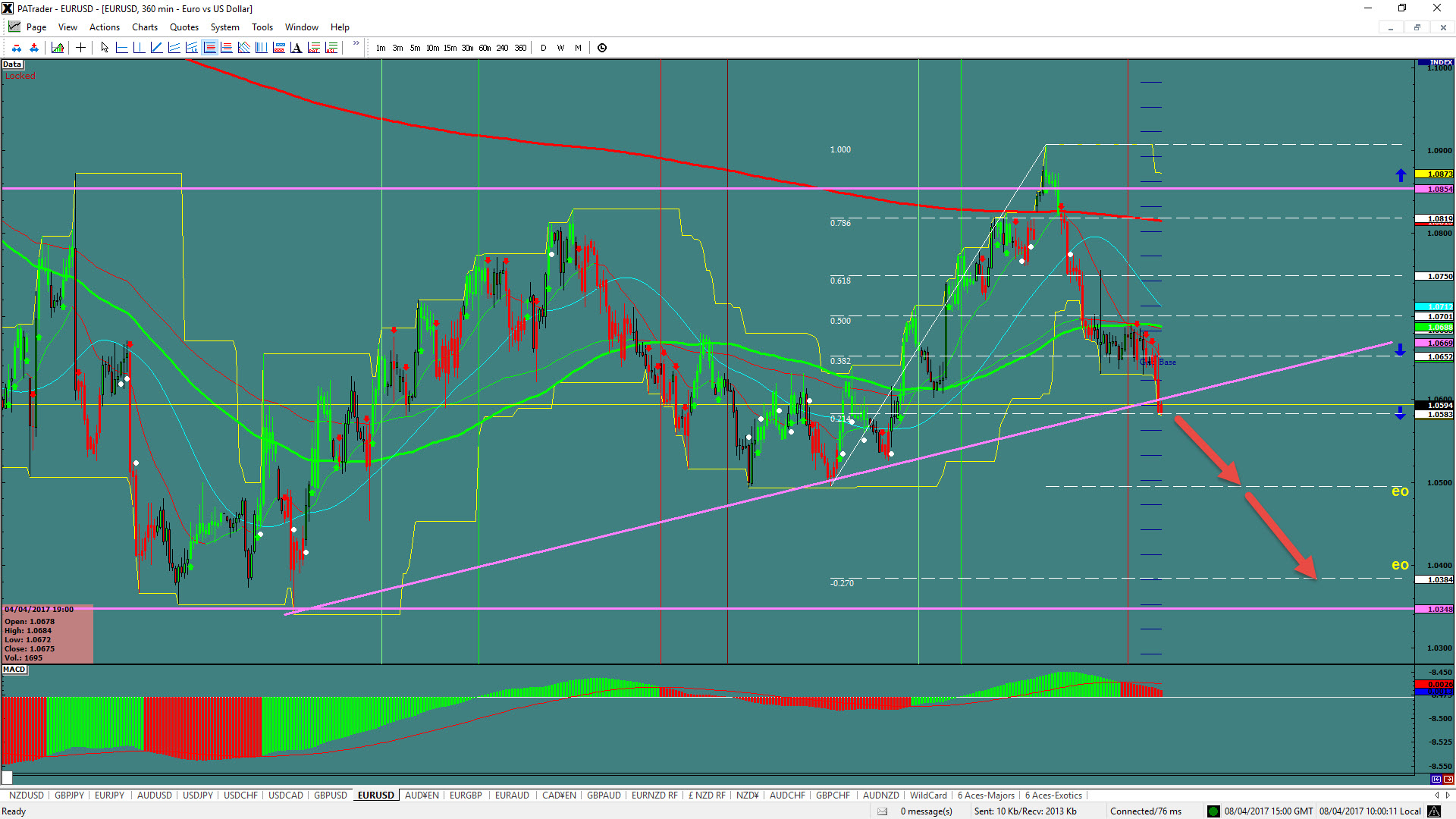Screen dimensions: 1456x819
Task: Open the Quotes menu
Action: 184,27
